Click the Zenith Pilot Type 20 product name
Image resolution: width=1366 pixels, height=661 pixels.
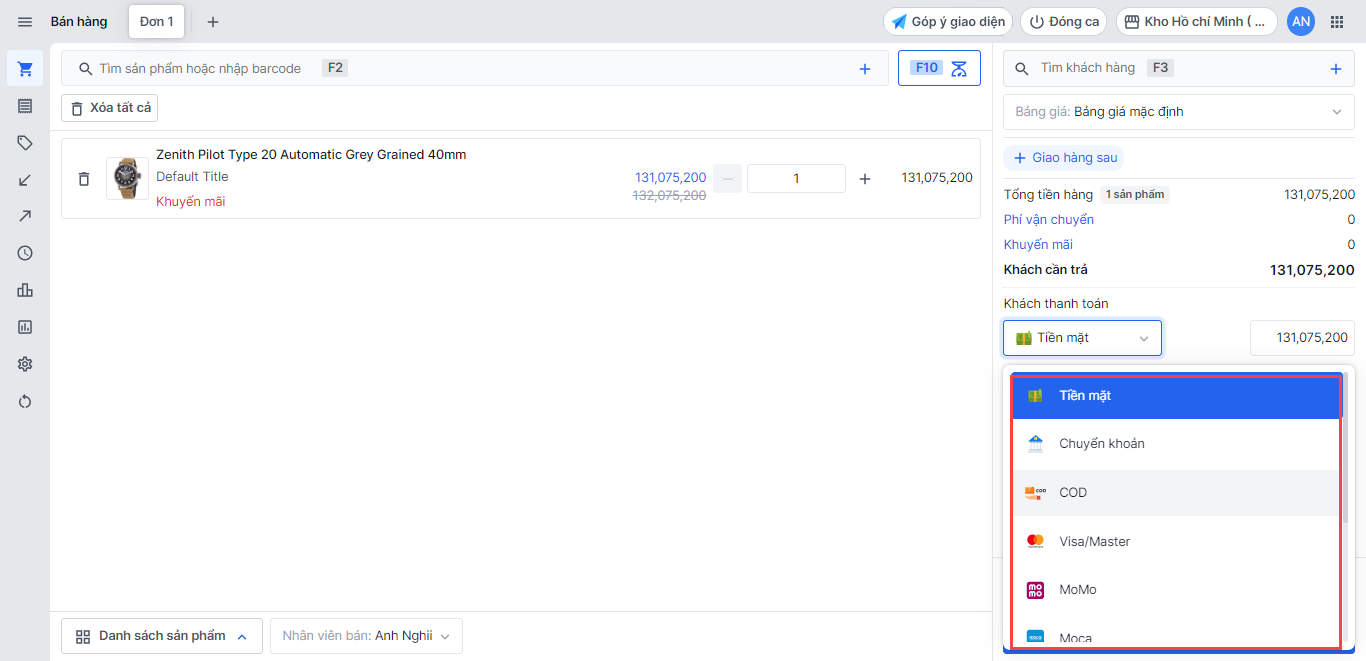[311, 154]
